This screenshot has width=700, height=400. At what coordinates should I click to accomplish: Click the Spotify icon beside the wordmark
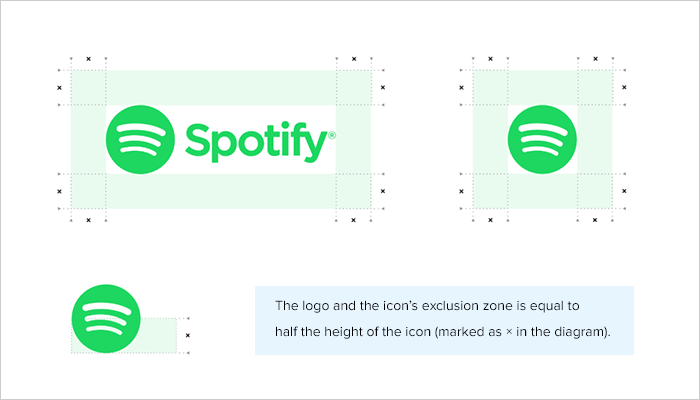click(x=140, y=140)
